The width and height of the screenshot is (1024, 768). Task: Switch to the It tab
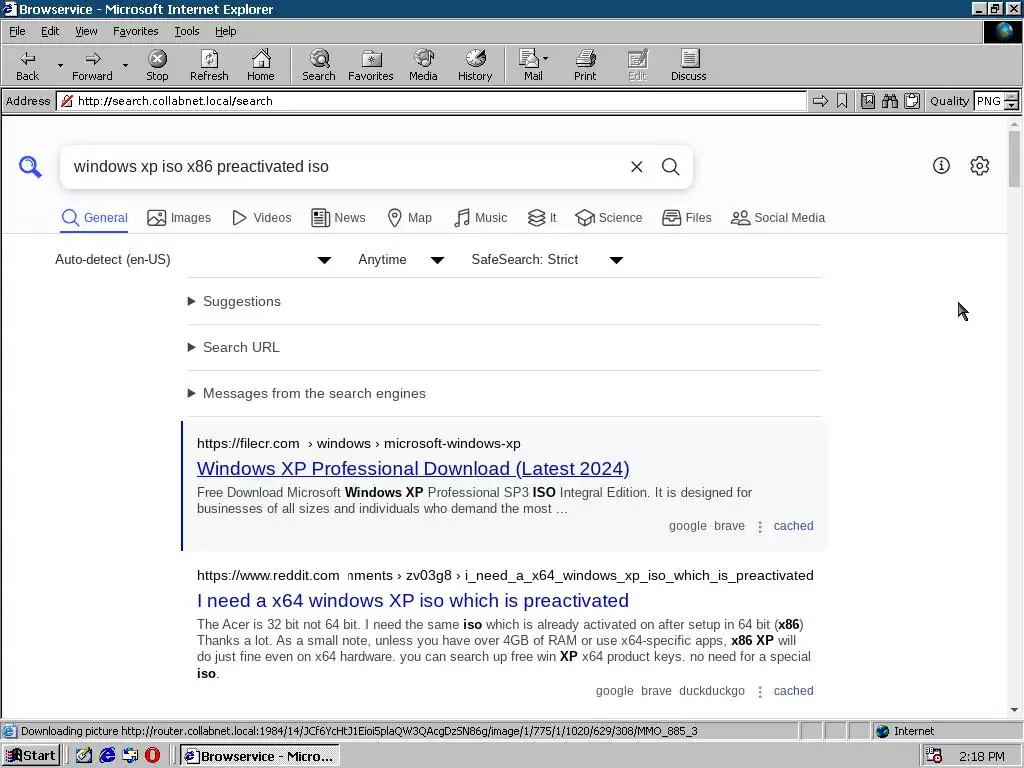(542, 217)
